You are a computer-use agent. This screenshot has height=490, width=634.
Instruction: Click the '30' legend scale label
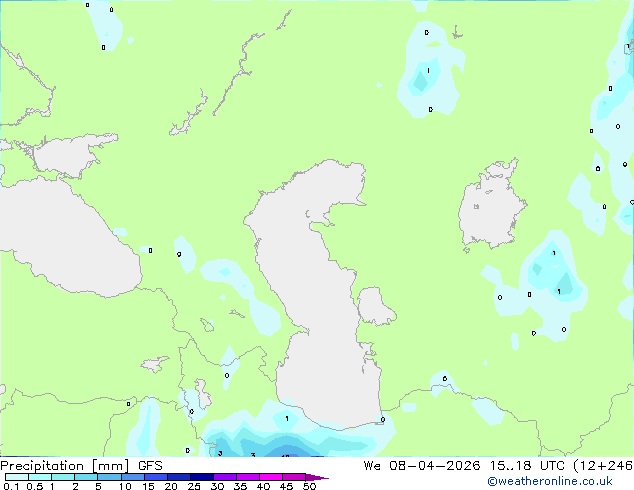click(x=217, y=486)
